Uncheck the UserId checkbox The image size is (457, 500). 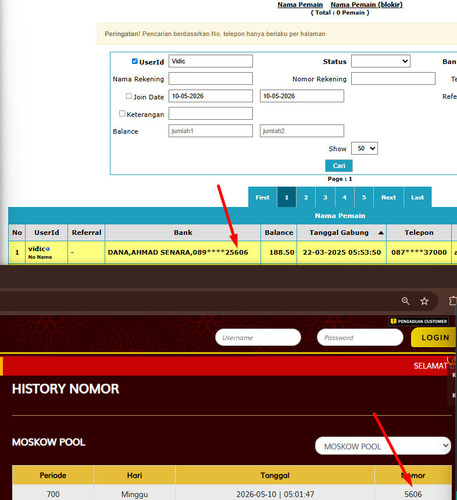click(135, 61)
